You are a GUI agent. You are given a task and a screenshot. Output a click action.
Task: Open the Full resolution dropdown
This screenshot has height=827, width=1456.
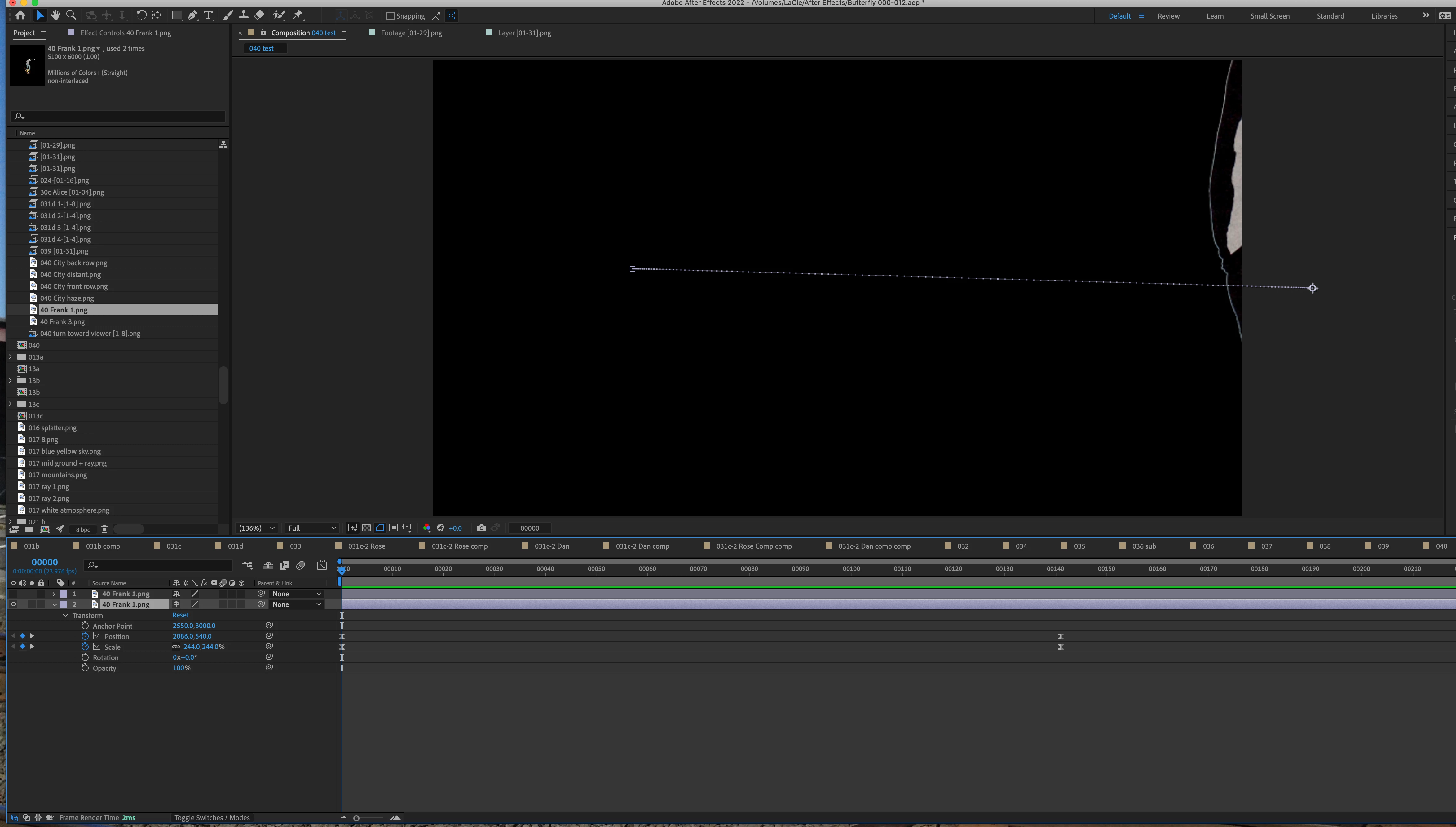[312, 528]
